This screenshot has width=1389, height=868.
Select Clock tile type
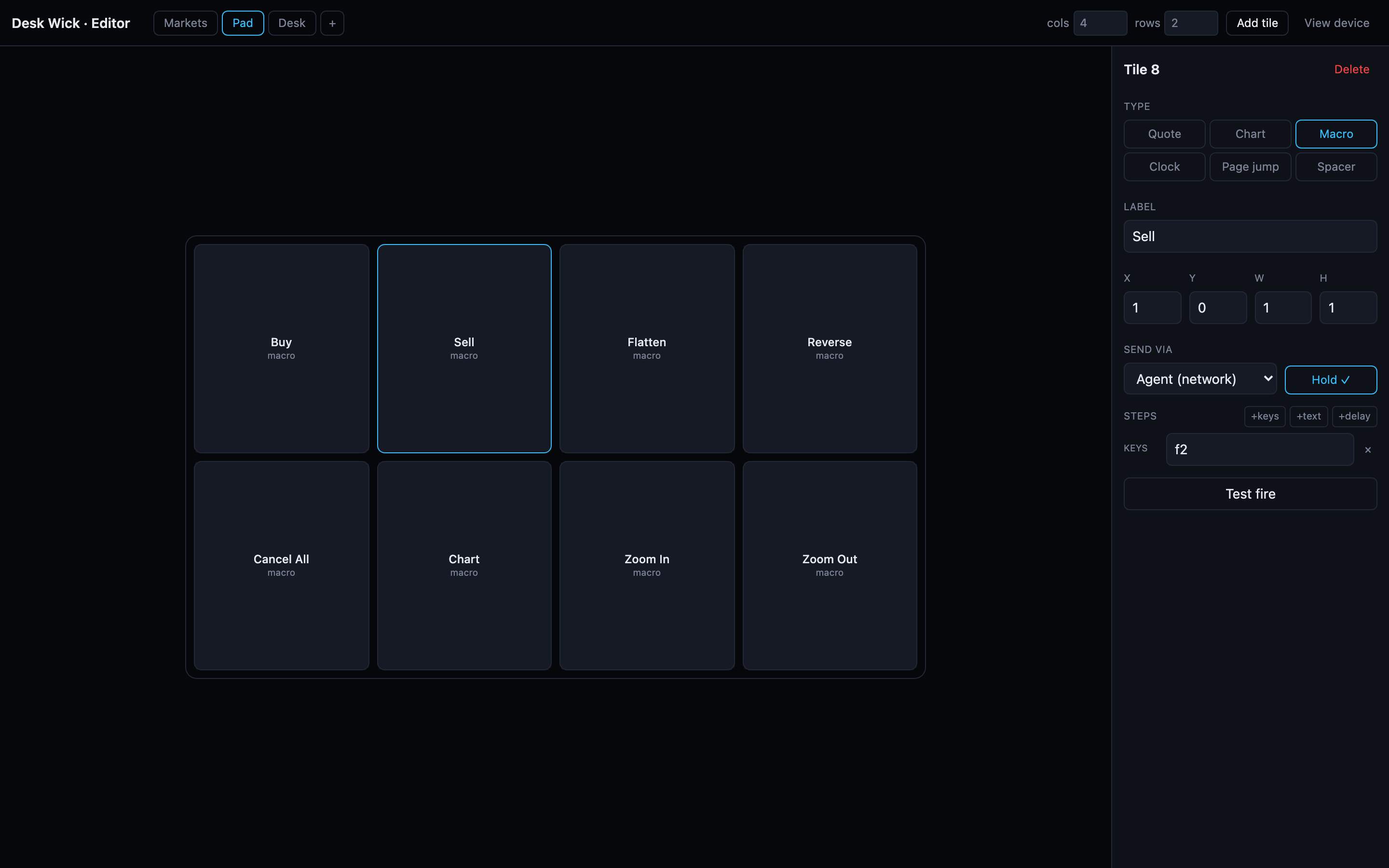(x=1164, y=166)
